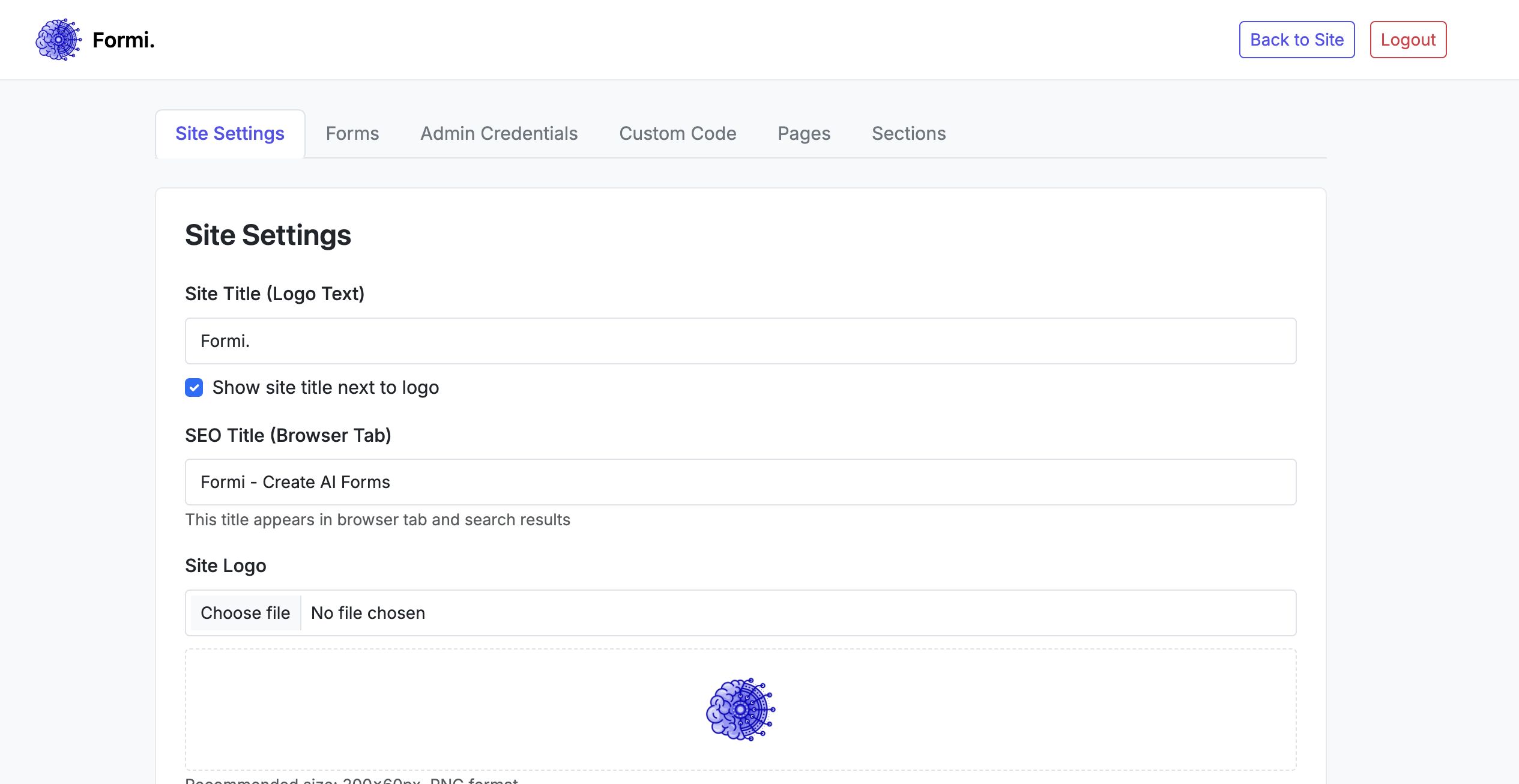Open the Admin Credentials tab
This screenshot has width=1519, height=784.
499,133
